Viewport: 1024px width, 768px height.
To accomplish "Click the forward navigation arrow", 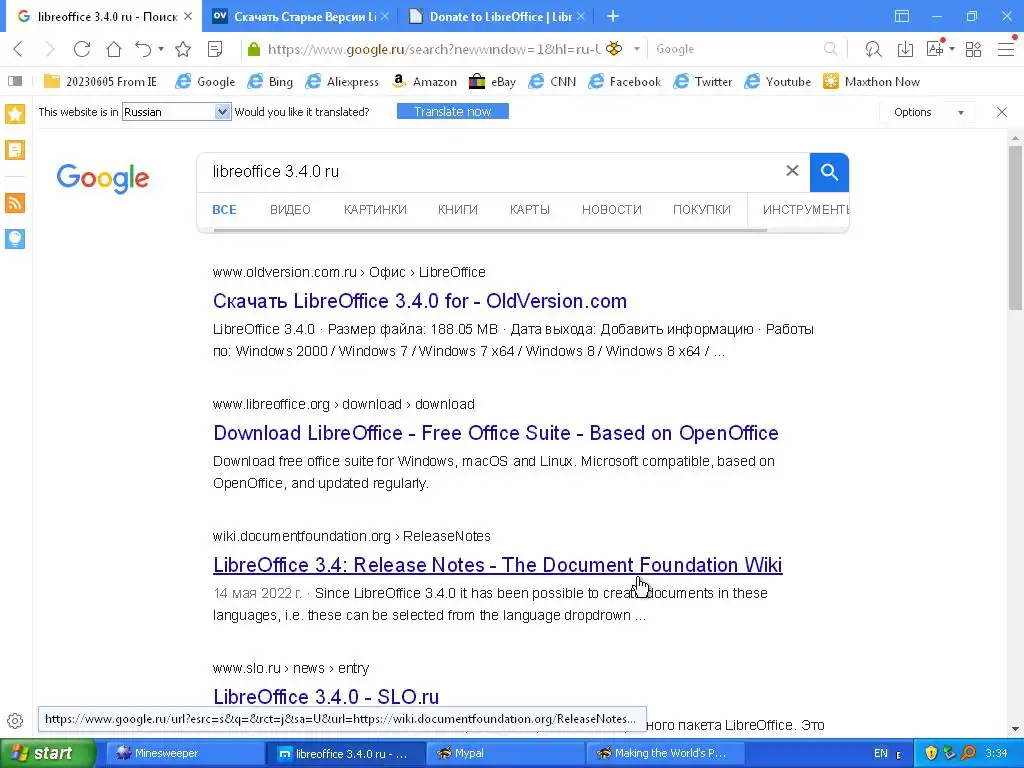I will tap(50, 49).
